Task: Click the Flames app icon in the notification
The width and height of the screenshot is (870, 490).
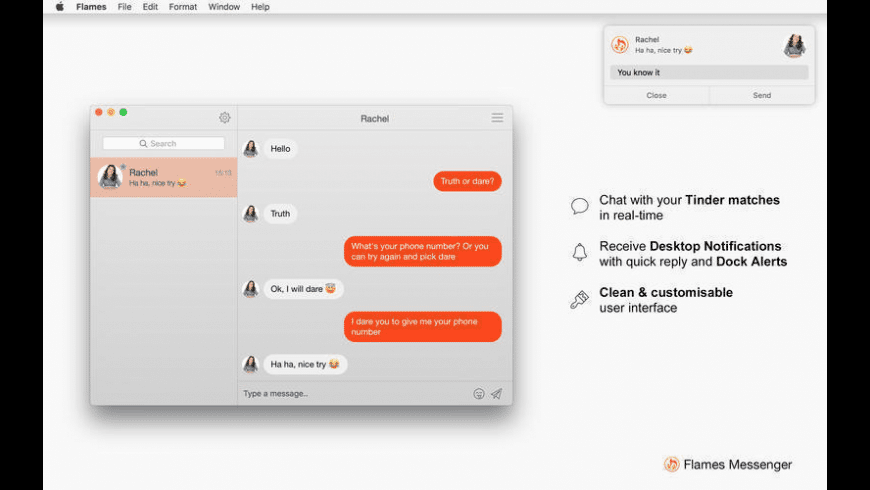Action: click(x=620, y=44)
